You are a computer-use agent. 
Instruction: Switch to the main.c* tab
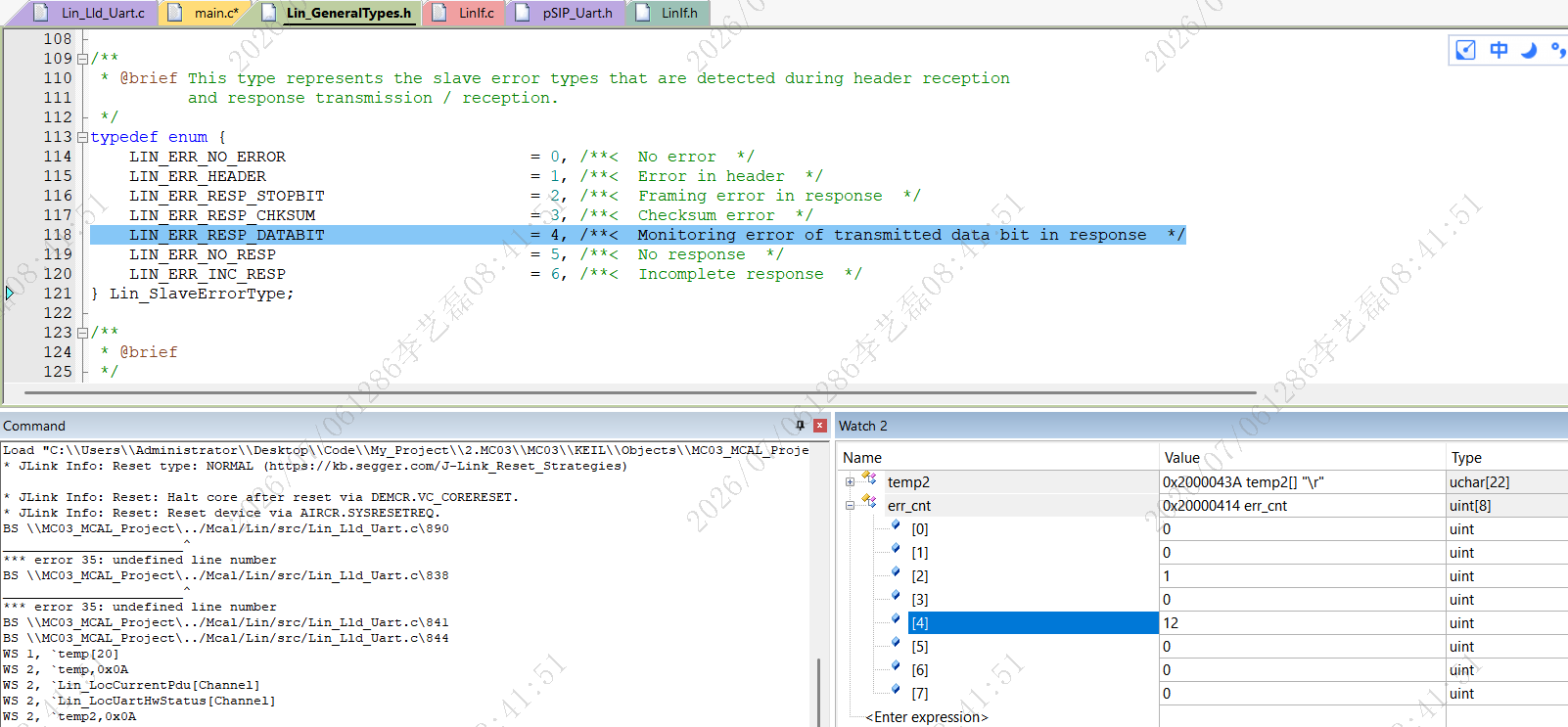[x=207, y=13]
